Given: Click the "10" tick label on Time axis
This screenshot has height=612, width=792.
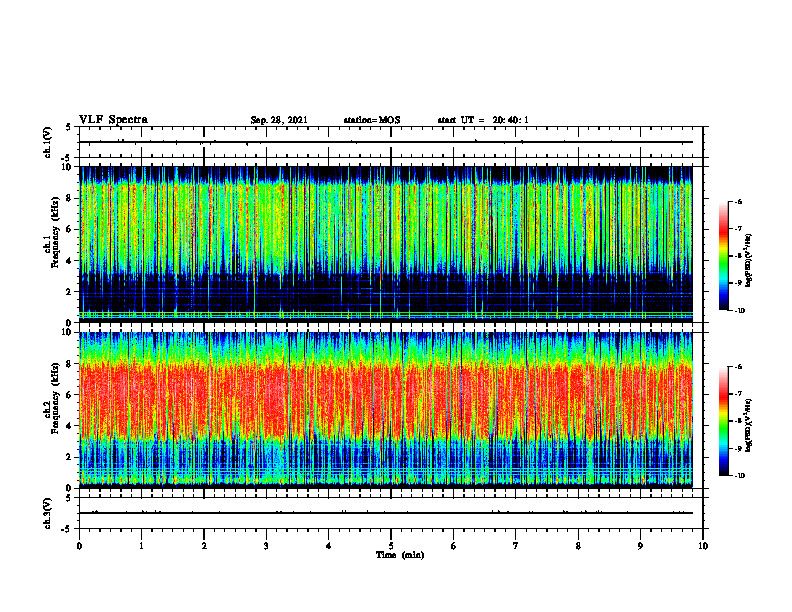Looking at the screenshot, I should click(x=703, y=546).
